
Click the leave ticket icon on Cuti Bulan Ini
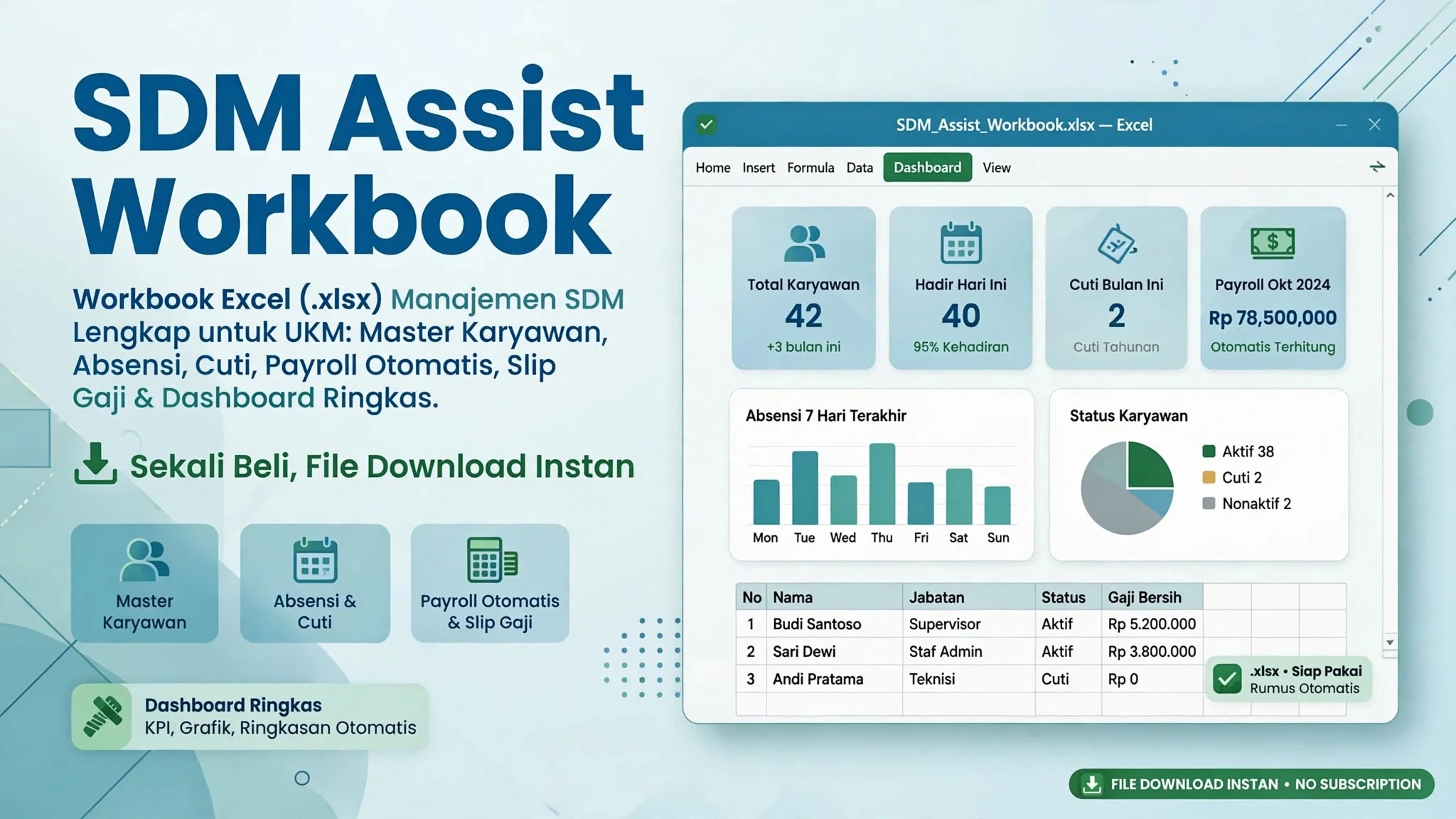point(1117,243)
